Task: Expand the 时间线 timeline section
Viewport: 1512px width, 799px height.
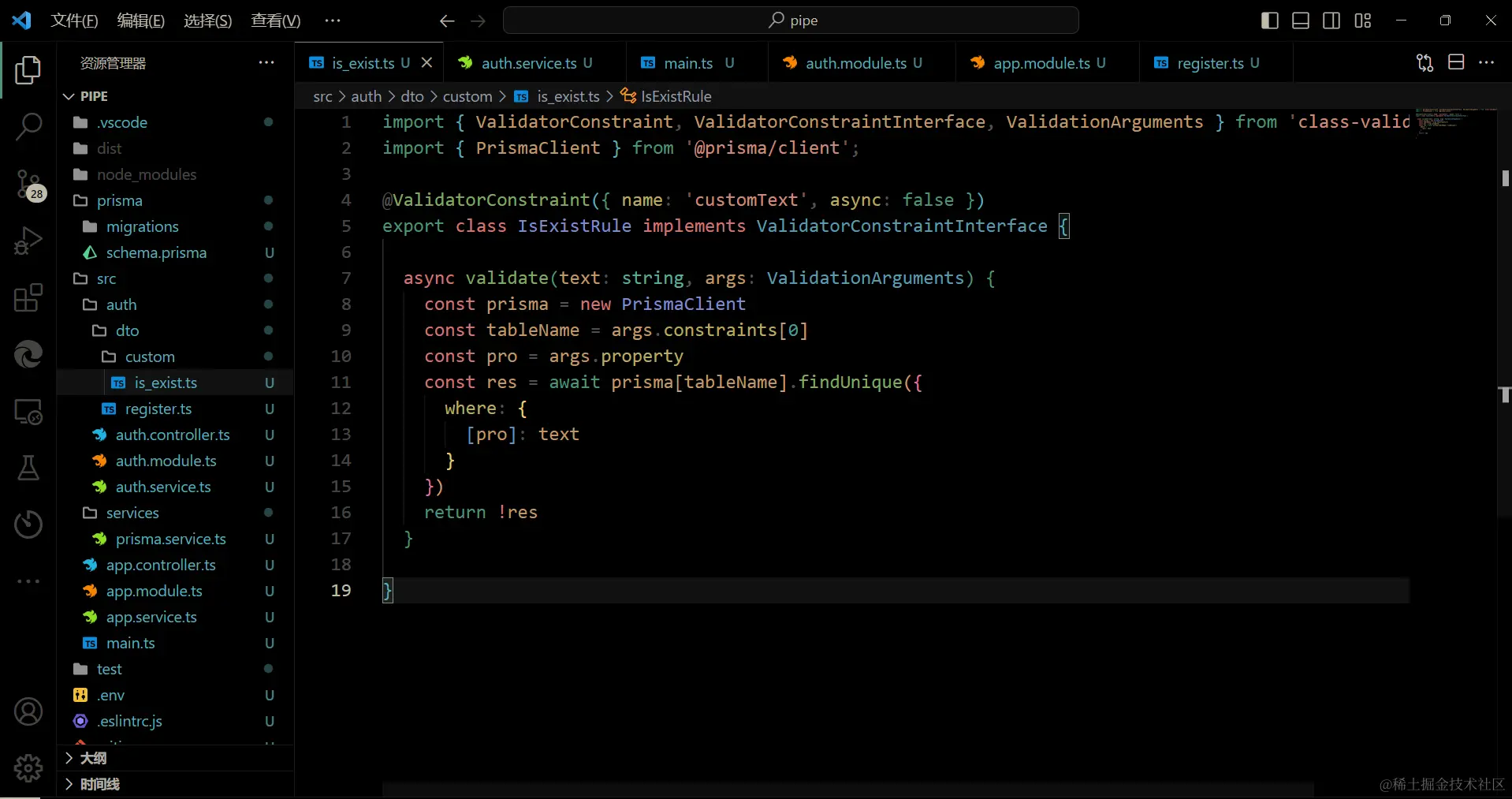Action: [x=175, y=784]
